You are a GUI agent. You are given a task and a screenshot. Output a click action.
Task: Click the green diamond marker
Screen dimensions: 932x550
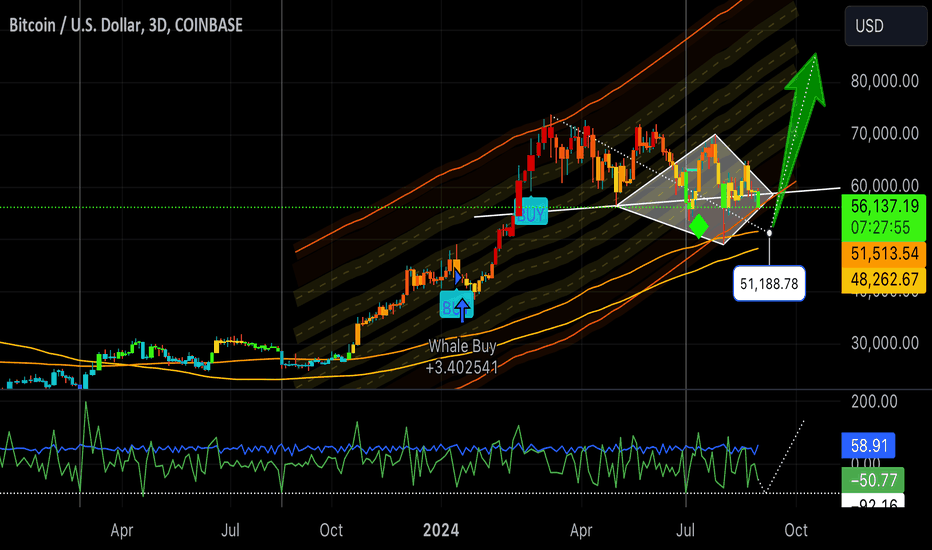pos(698,226)
